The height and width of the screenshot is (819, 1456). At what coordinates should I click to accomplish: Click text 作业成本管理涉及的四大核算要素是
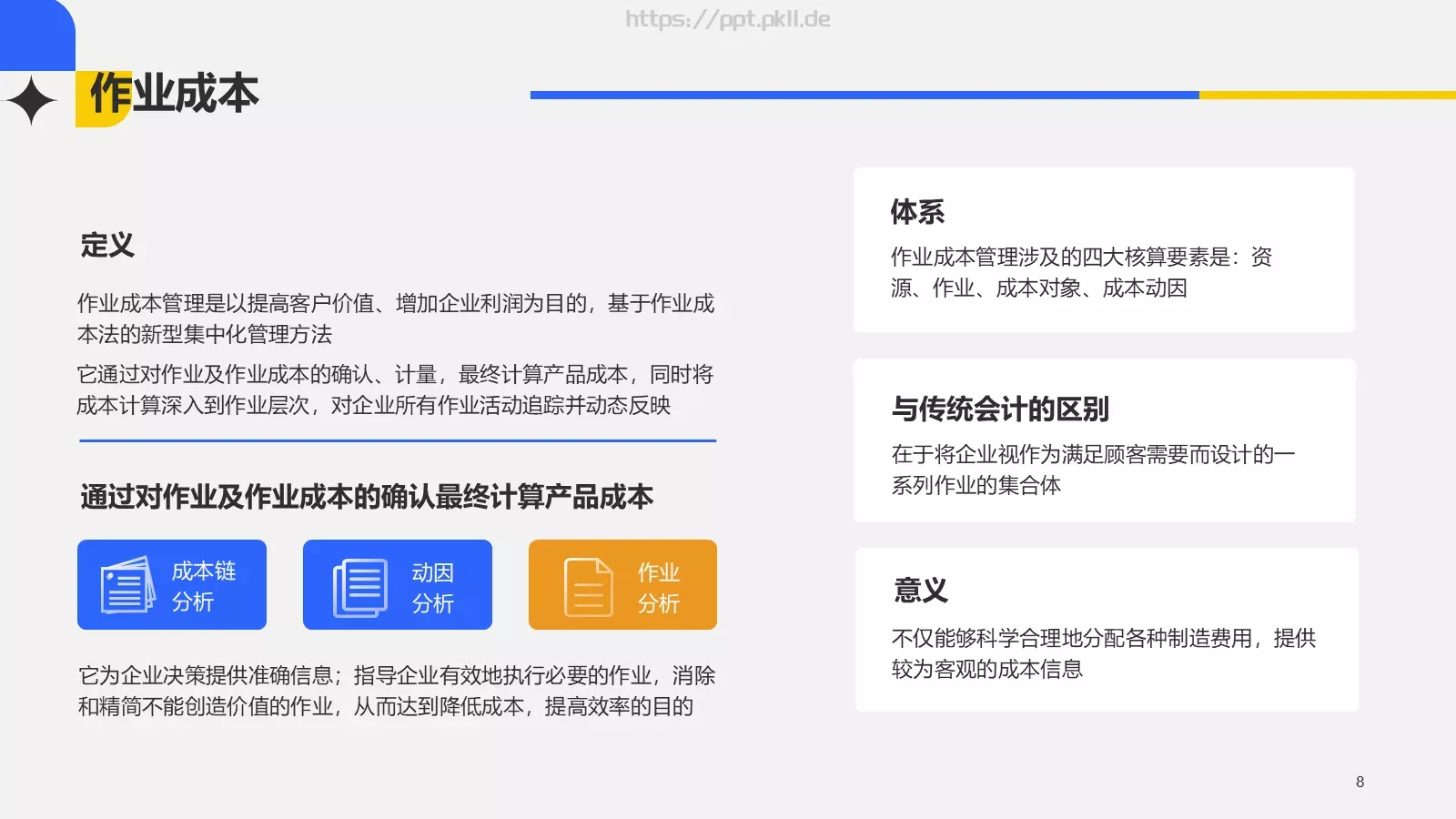coord(1081,272)
